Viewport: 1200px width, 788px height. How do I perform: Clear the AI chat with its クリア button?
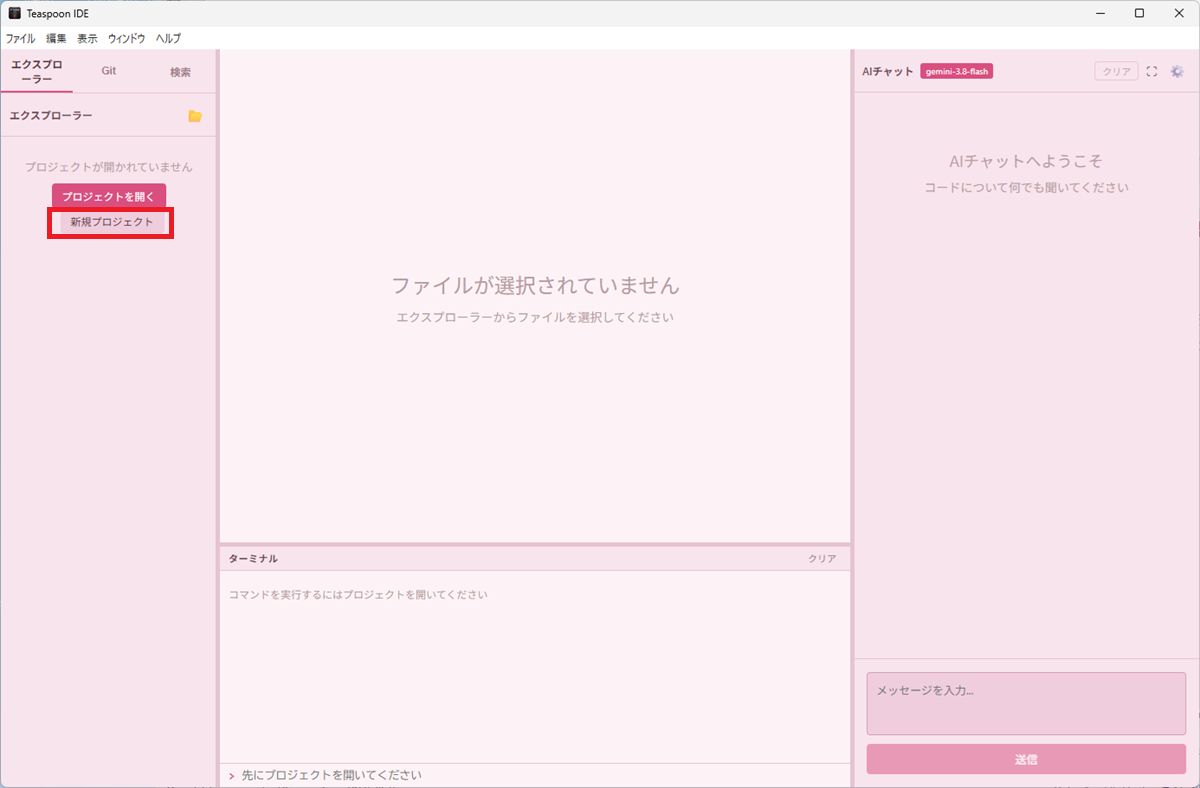pos(1116,72)
